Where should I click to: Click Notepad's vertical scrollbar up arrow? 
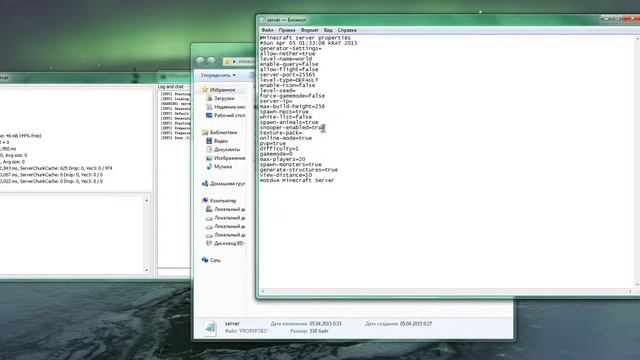click(x=637, y=38)
